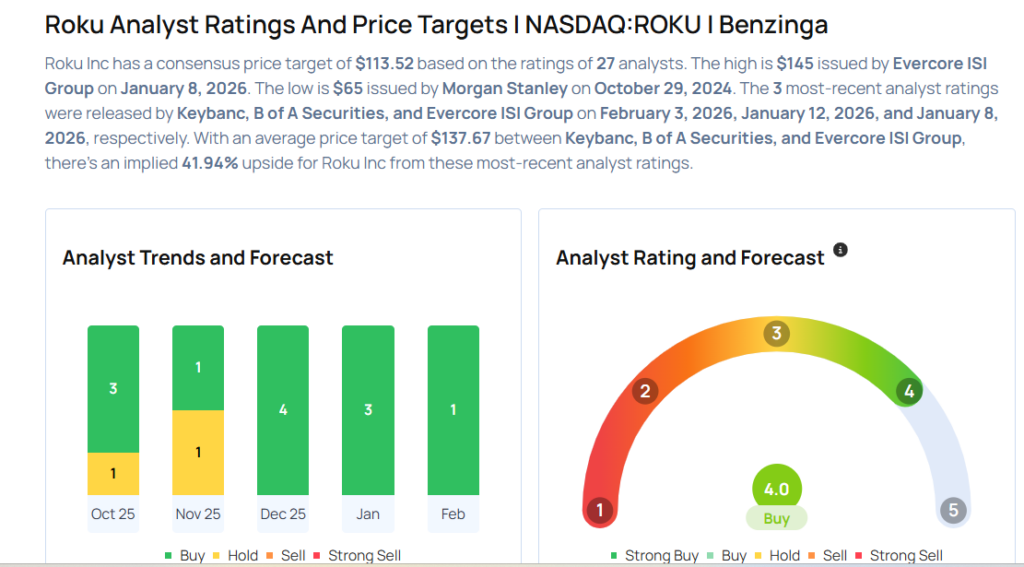Click gauge marker number 2
This screenshot has width=1024, height=567.
[646, 391]
